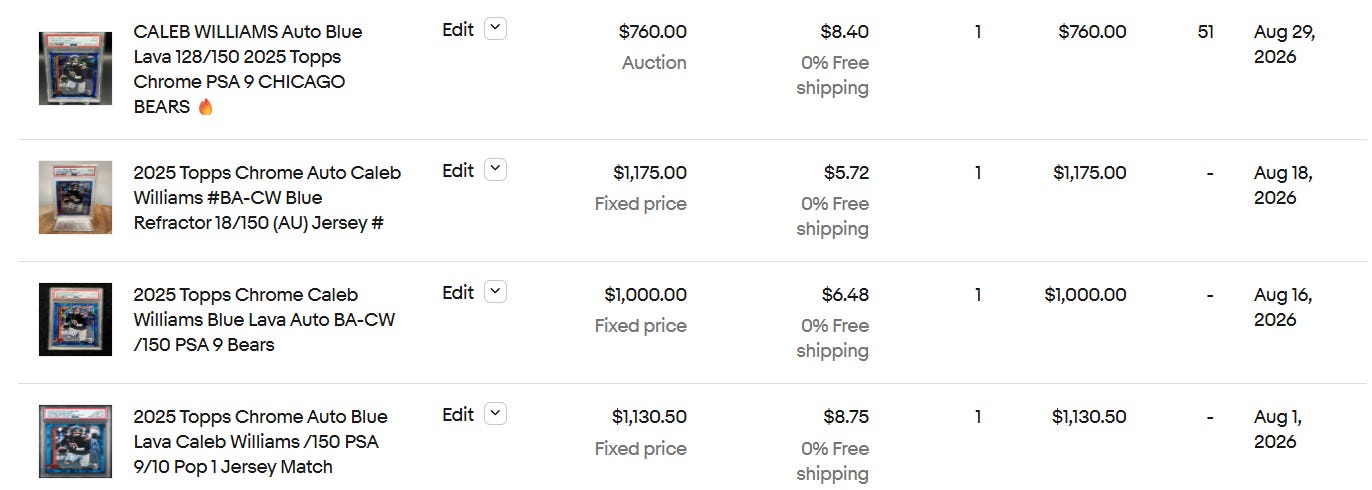
Task: Open thumbnail of Pop 1 Jersey Match listing
Action: coord(75,441)
